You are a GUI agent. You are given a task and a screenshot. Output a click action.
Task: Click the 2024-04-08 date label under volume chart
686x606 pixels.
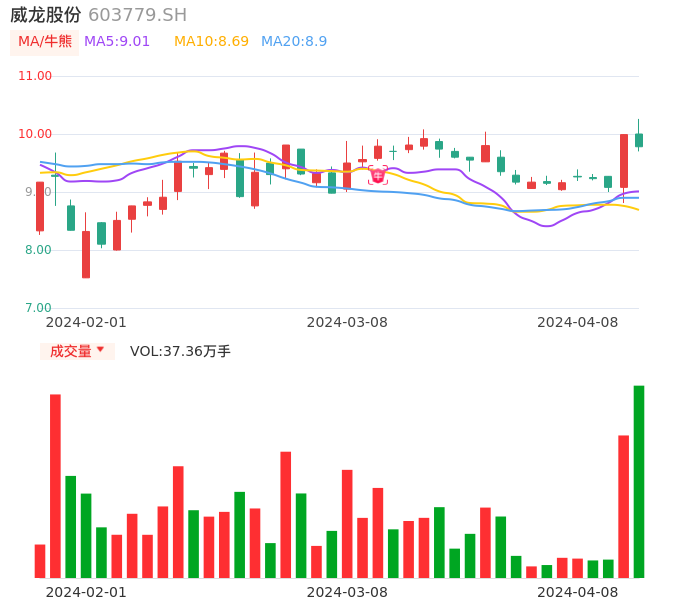tap(578, 592)
